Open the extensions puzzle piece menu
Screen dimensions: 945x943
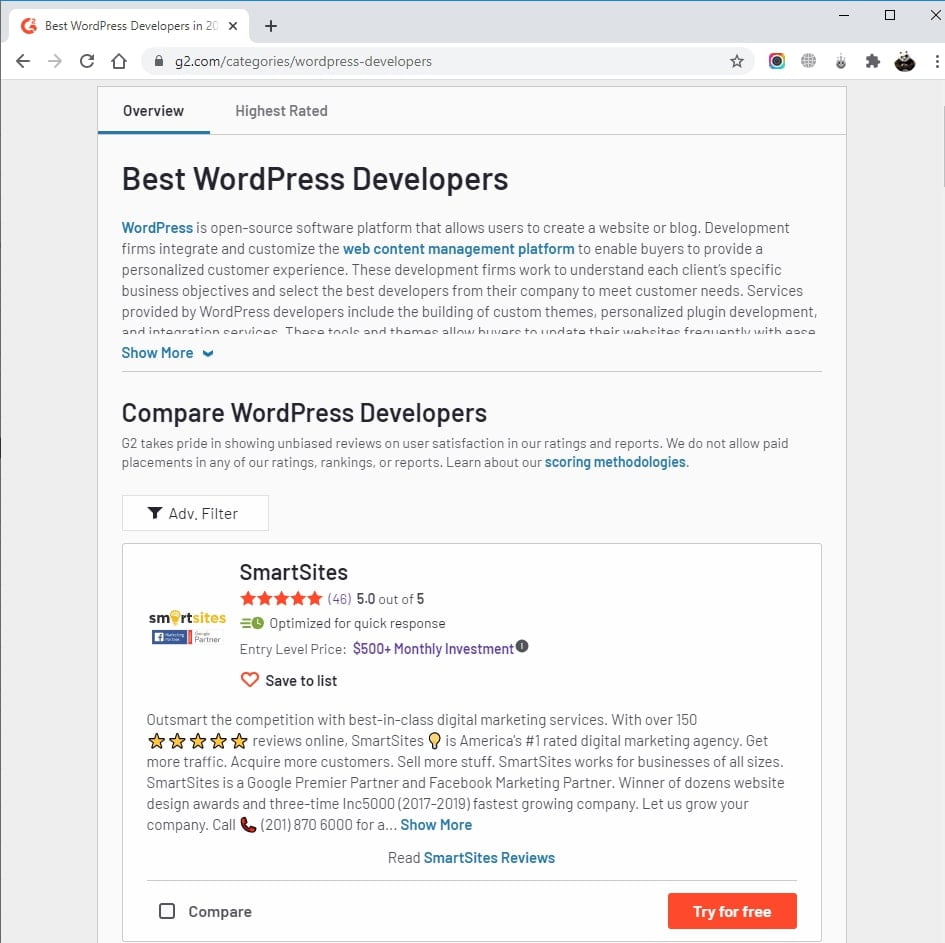(872, 61)
